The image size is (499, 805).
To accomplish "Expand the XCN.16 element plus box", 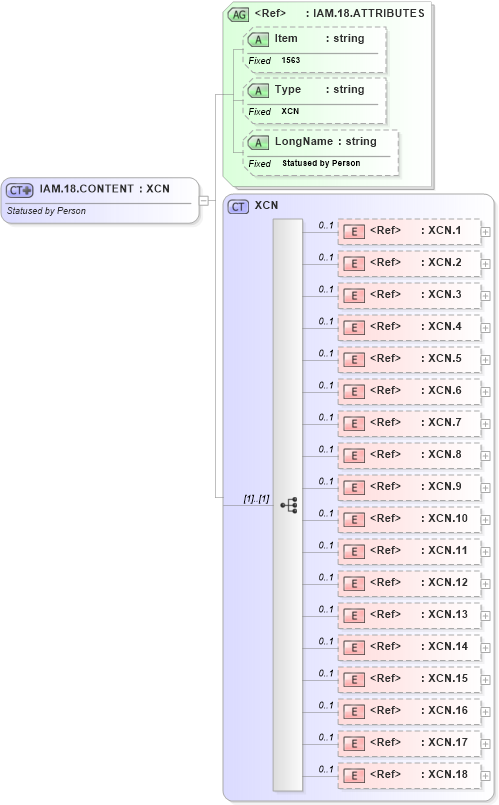I will coord(485,712).
